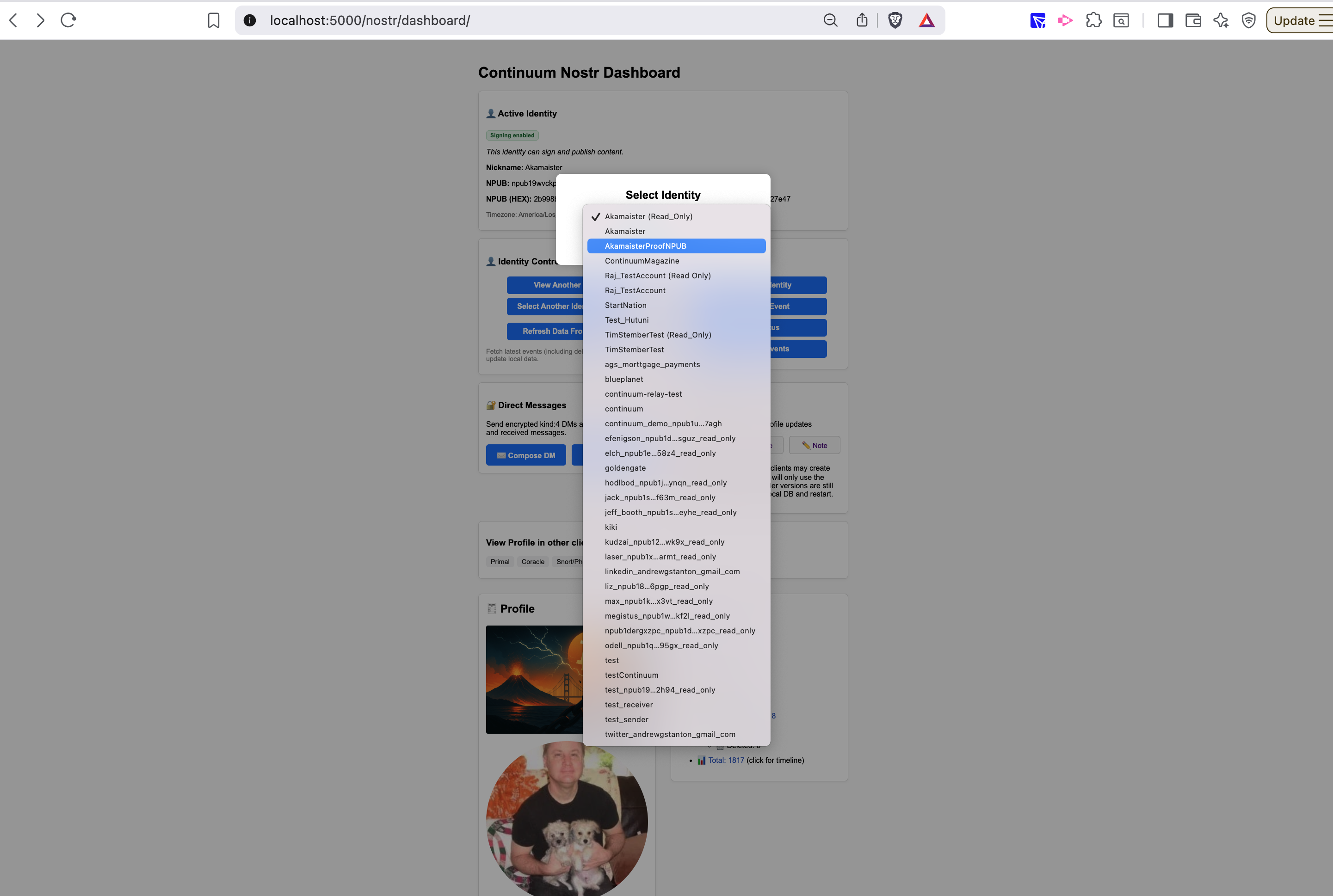This screenshot has width=1333, height=896.
Task: Select AkamaisterProofNPUB from the identity list
Action: click(x=645, y=246)
